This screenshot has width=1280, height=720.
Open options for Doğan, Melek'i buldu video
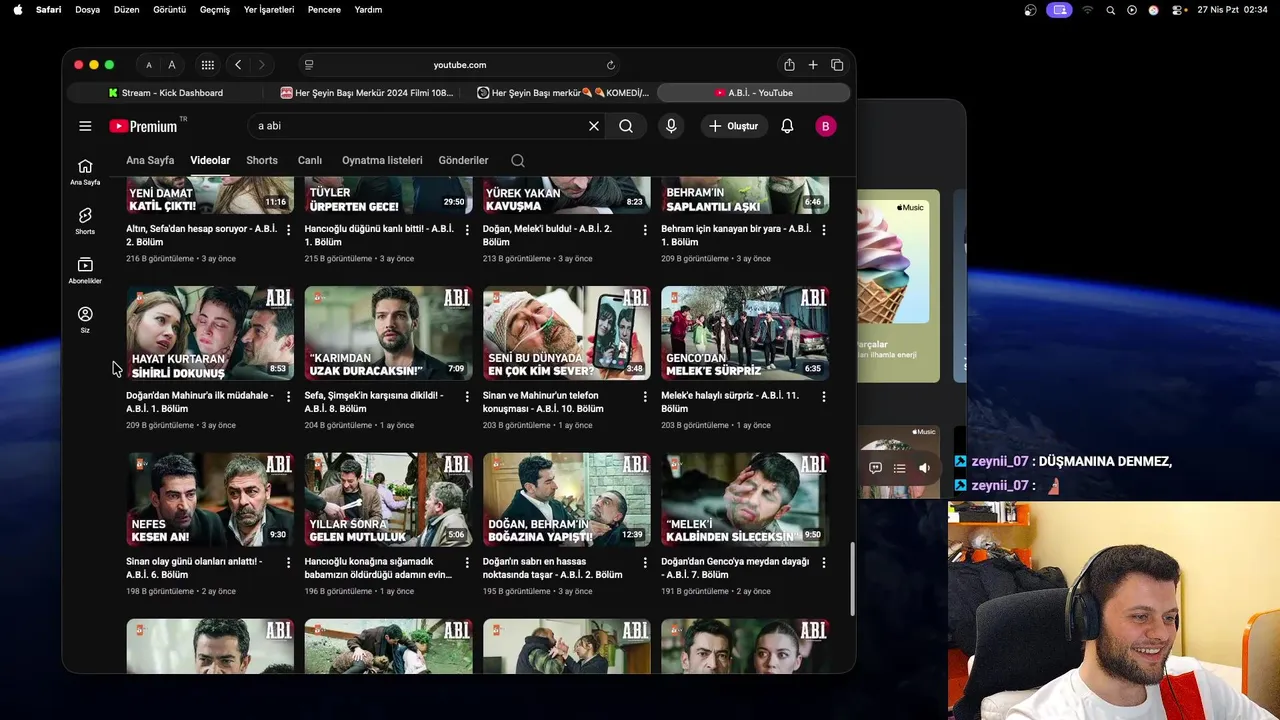(x=645, y=230)
